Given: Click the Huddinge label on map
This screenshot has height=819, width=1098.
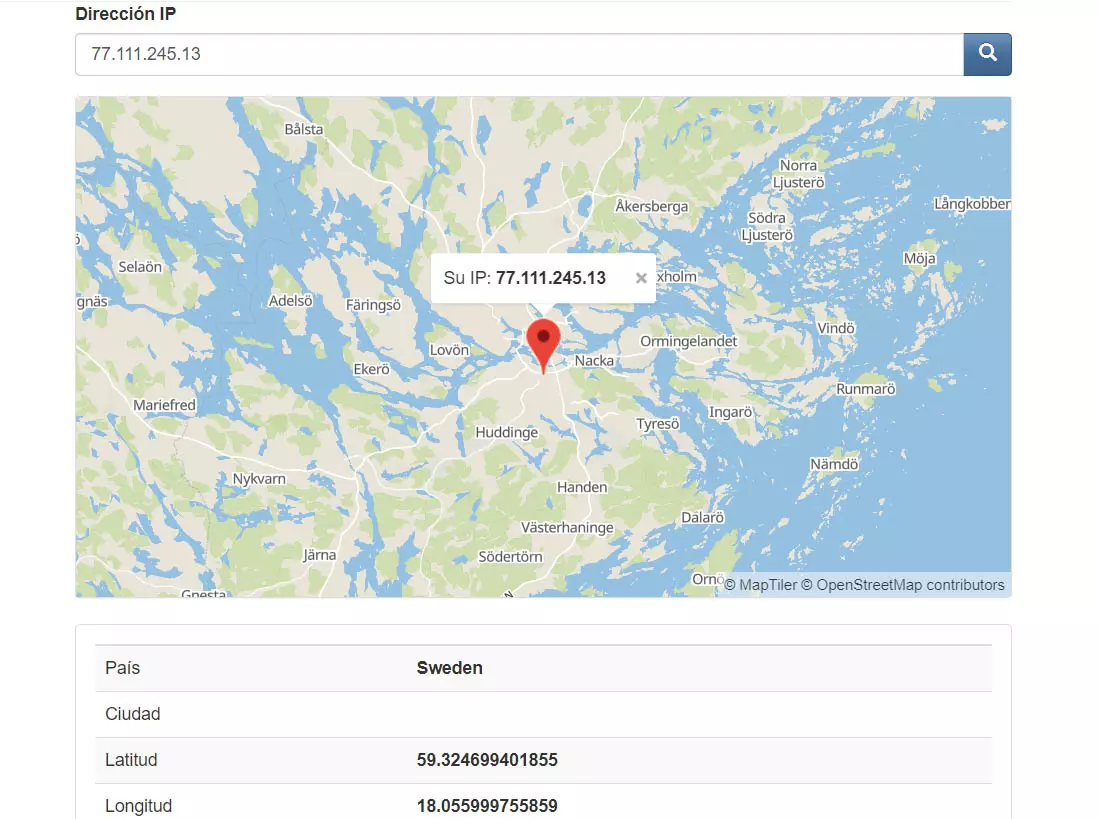Looking at the screenshot, I should coord(507,433).
